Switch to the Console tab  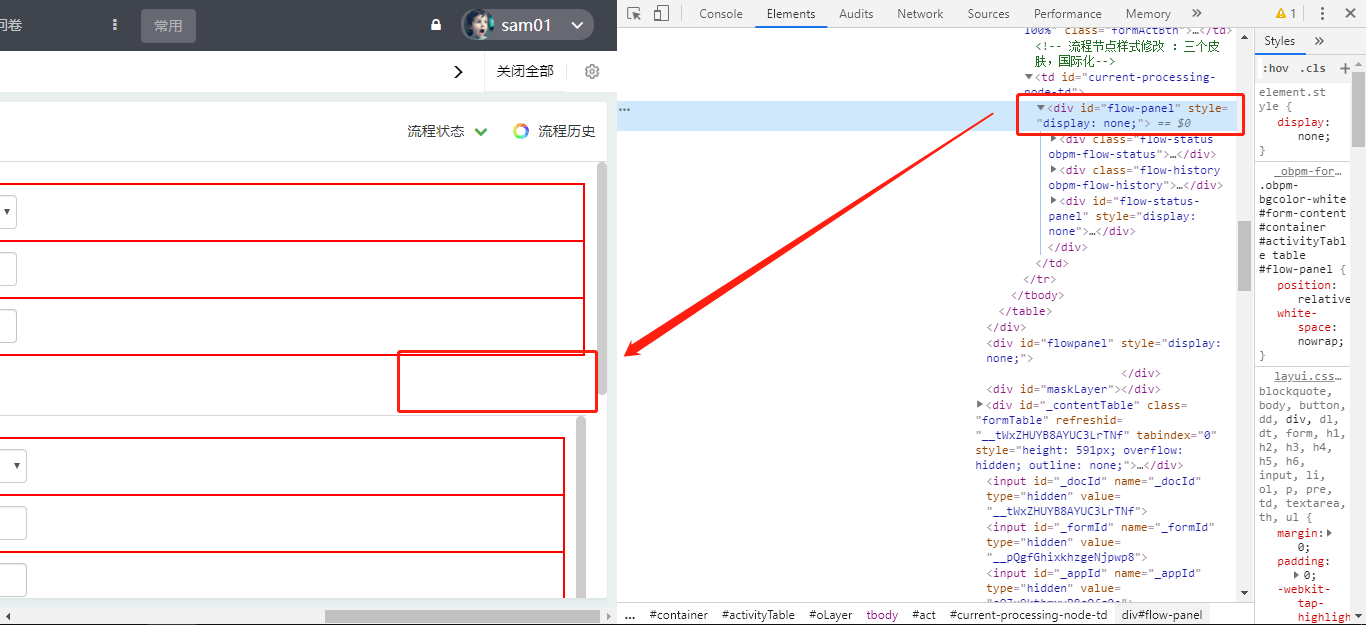click(x=721, y=14)
